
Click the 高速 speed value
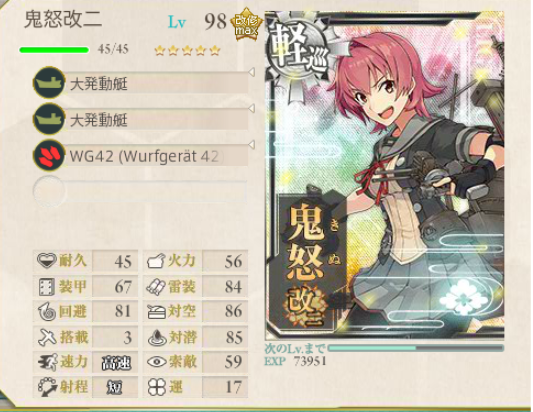(x=116, y=363)
